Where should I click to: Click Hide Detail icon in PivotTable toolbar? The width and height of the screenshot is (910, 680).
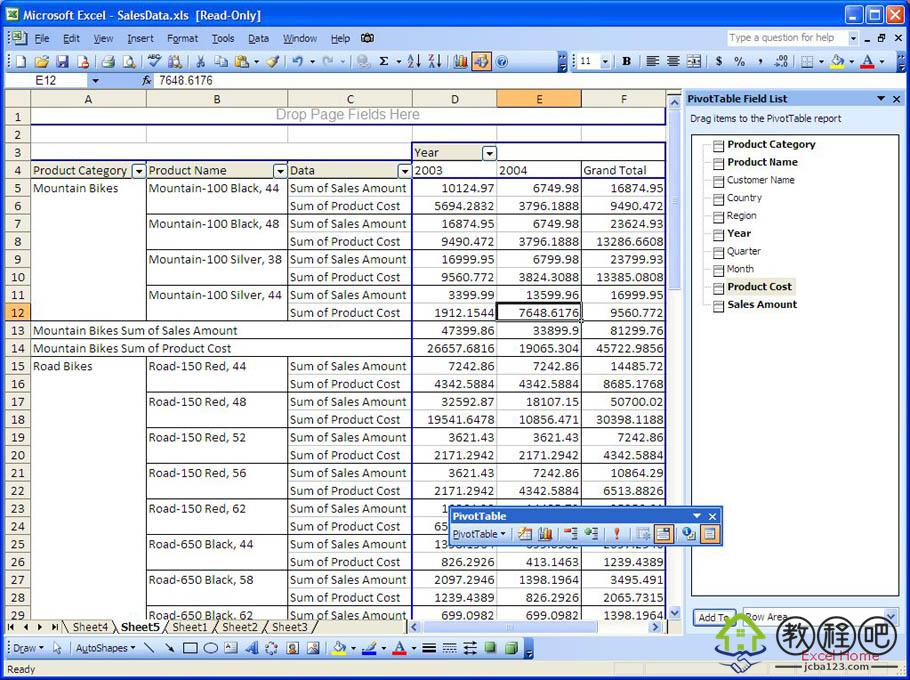[571, 534]
